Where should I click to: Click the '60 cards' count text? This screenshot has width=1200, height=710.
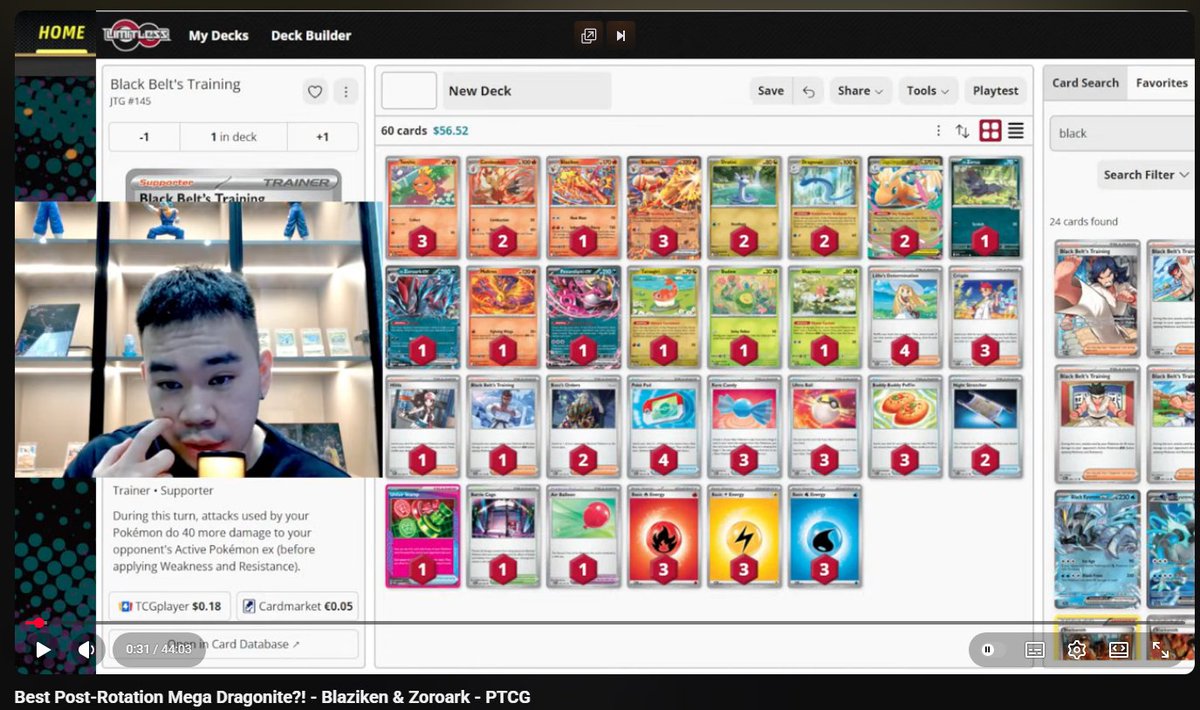pos(404,131)
